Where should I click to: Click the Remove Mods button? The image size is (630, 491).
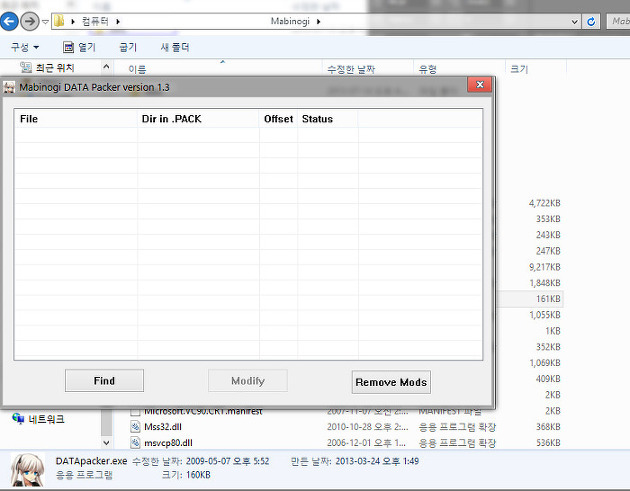tap(391, 382)
